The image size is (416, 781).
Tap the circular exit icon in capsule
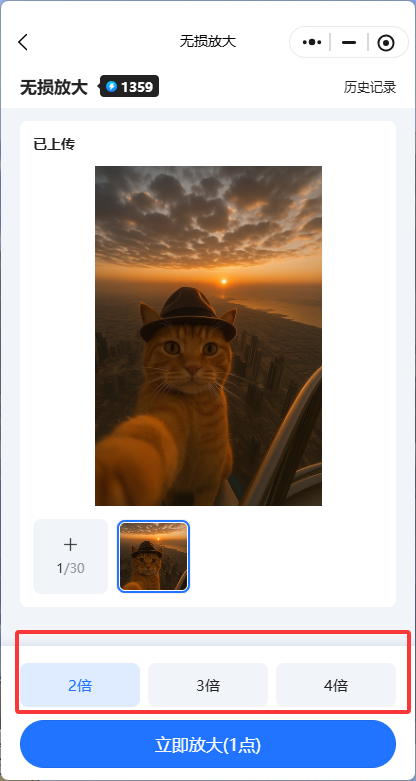click(386, 43)
